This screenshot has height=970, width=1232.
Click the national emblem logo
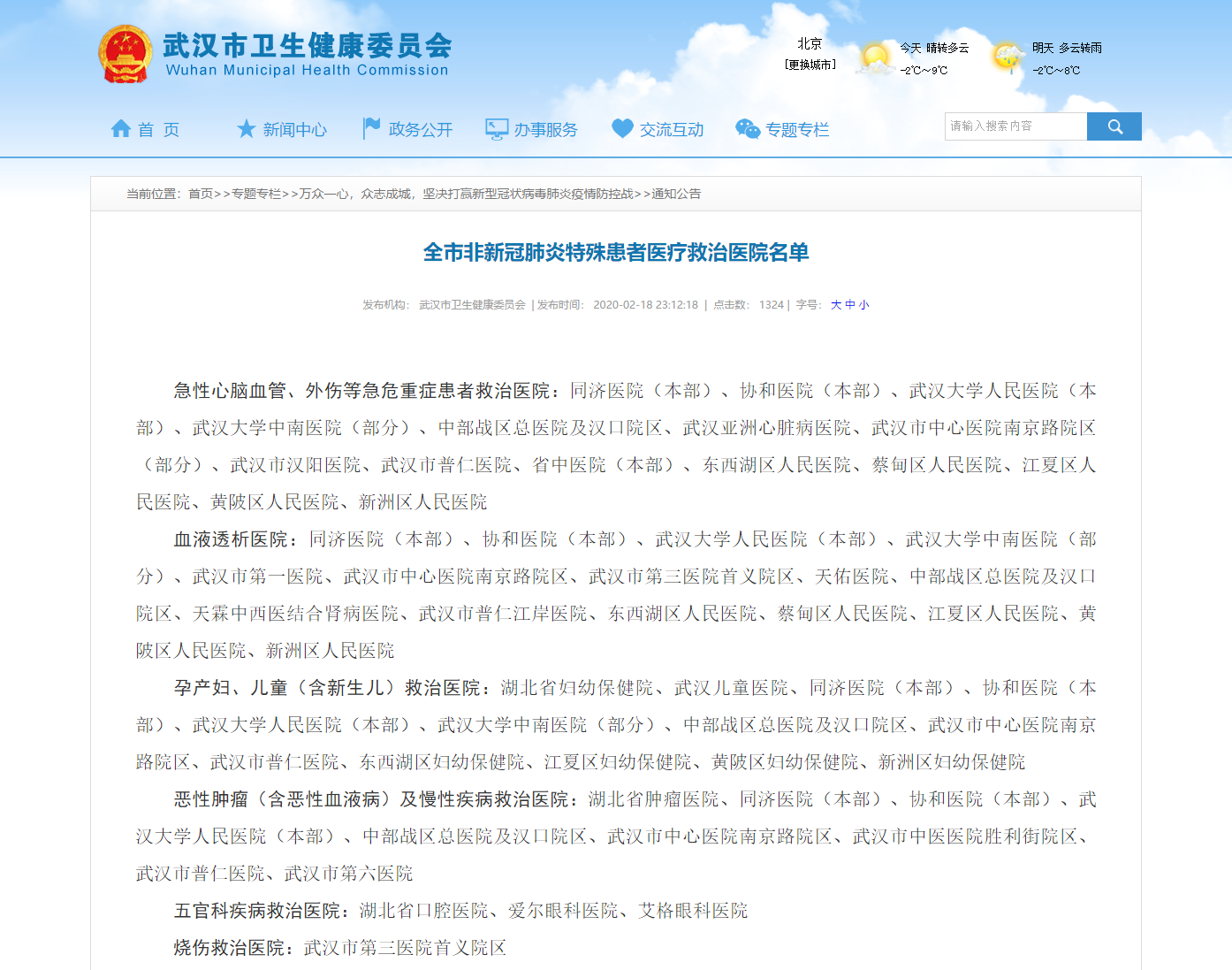click(125, 53)
